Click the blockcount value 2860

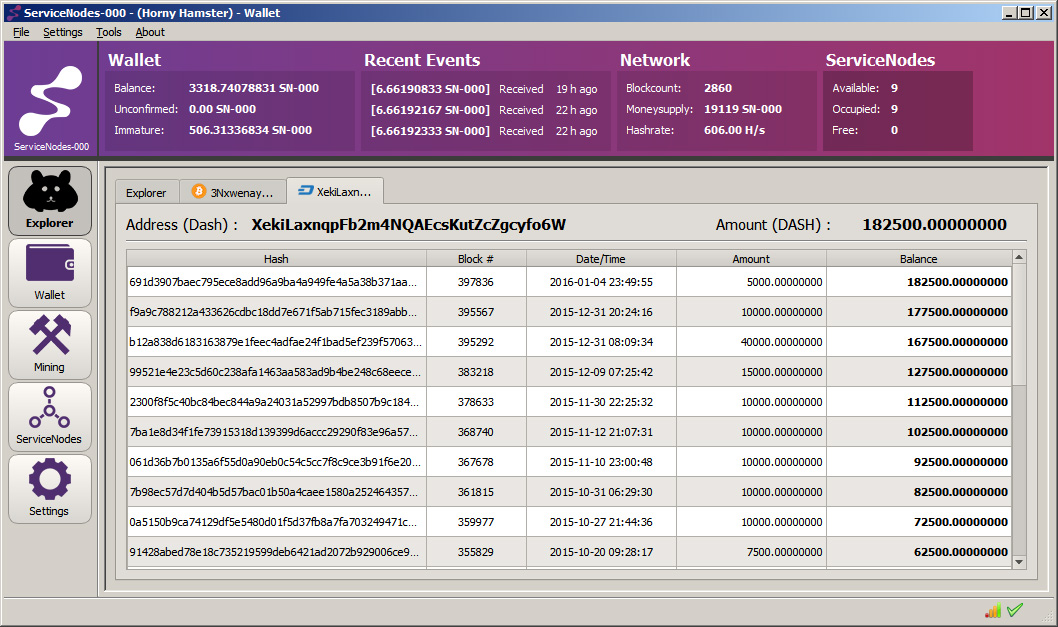click(718, 88)
